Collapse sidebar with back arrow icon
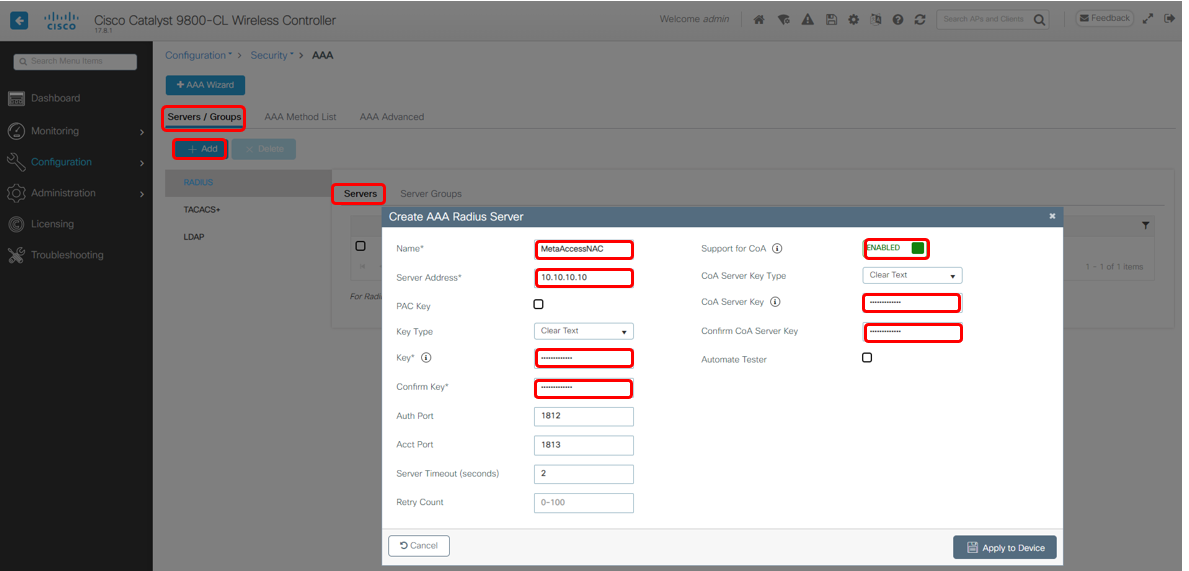1189x571 pixels. pos(19,20)
